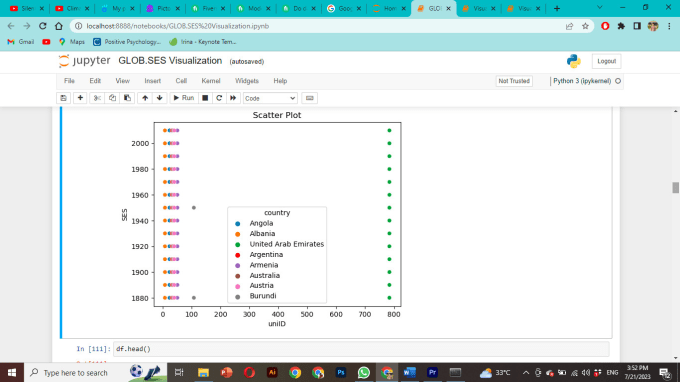This screenshot has height=382, width=680.
Task: Bookmark this page with star icon
Action: 585,26
